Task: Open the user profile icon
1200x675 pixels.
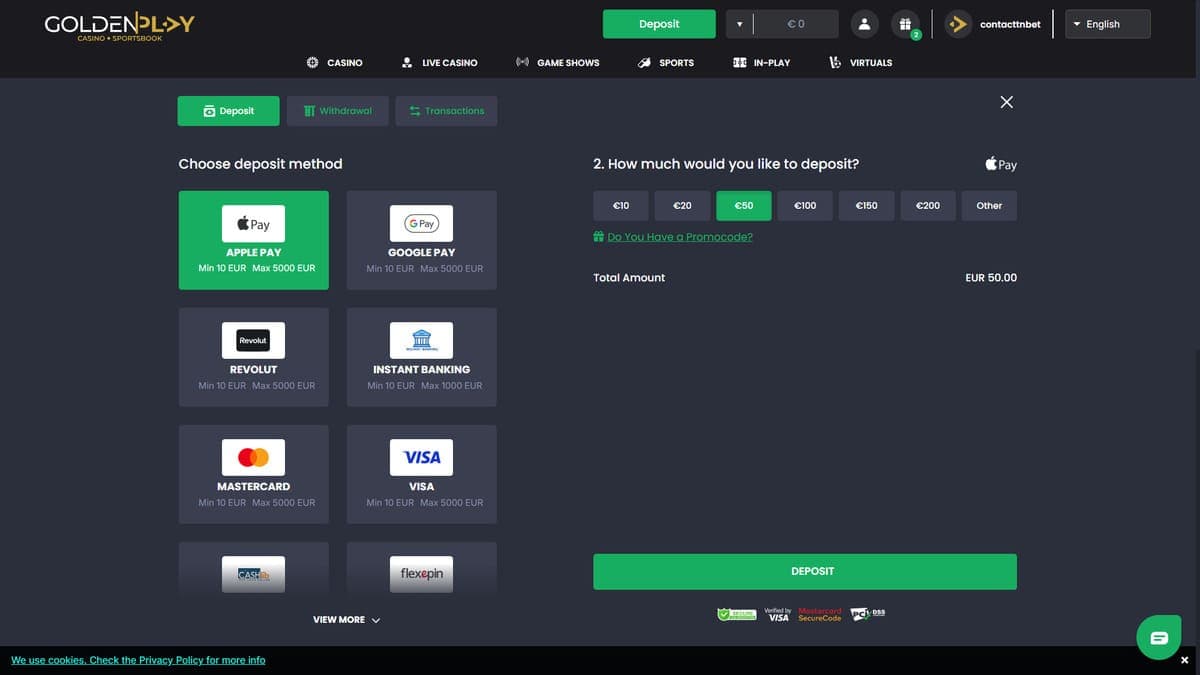Action: tap(864, 24)
